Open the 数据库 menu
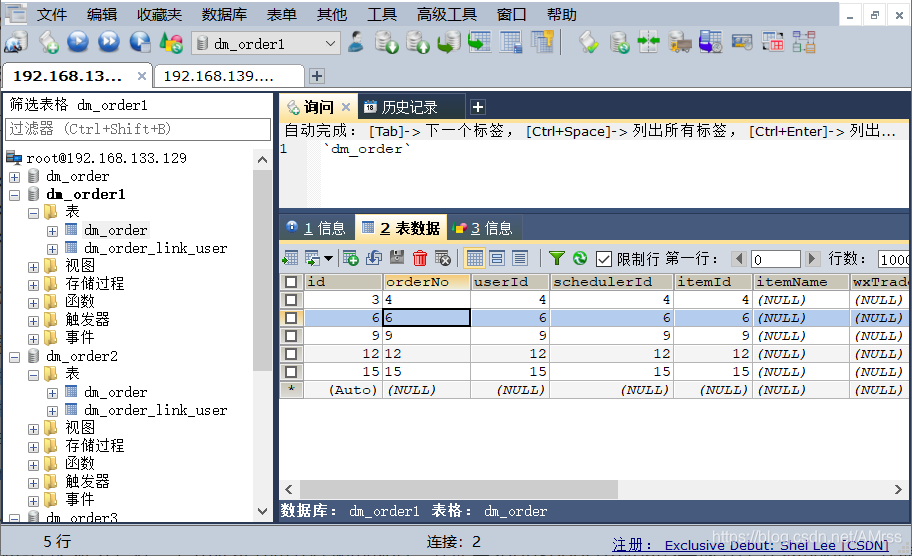The height and width of the screenshot is (556, 912). point(225,14)
